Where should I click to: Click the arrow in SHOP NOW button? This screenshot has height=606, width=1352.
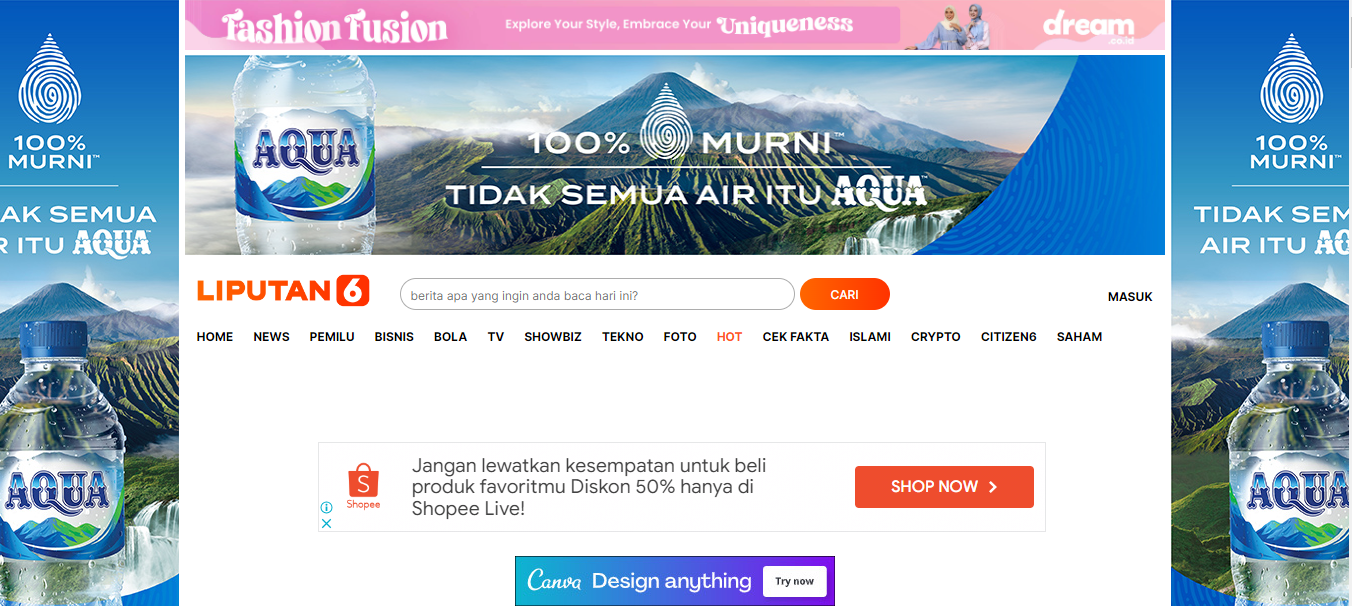993,487
